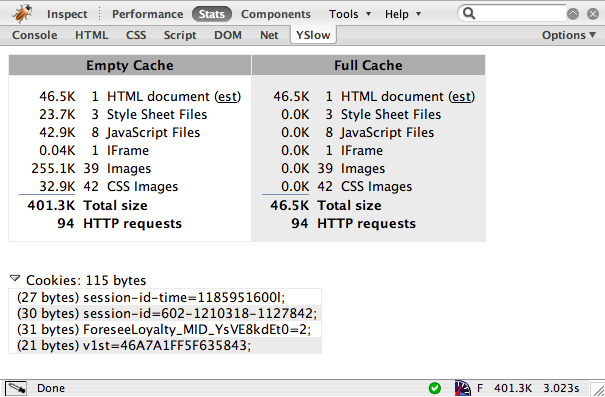Image resolution: width=605 pixels, height=397 pixels.
Task: Select the Stats view
Action: pos(211,14)
